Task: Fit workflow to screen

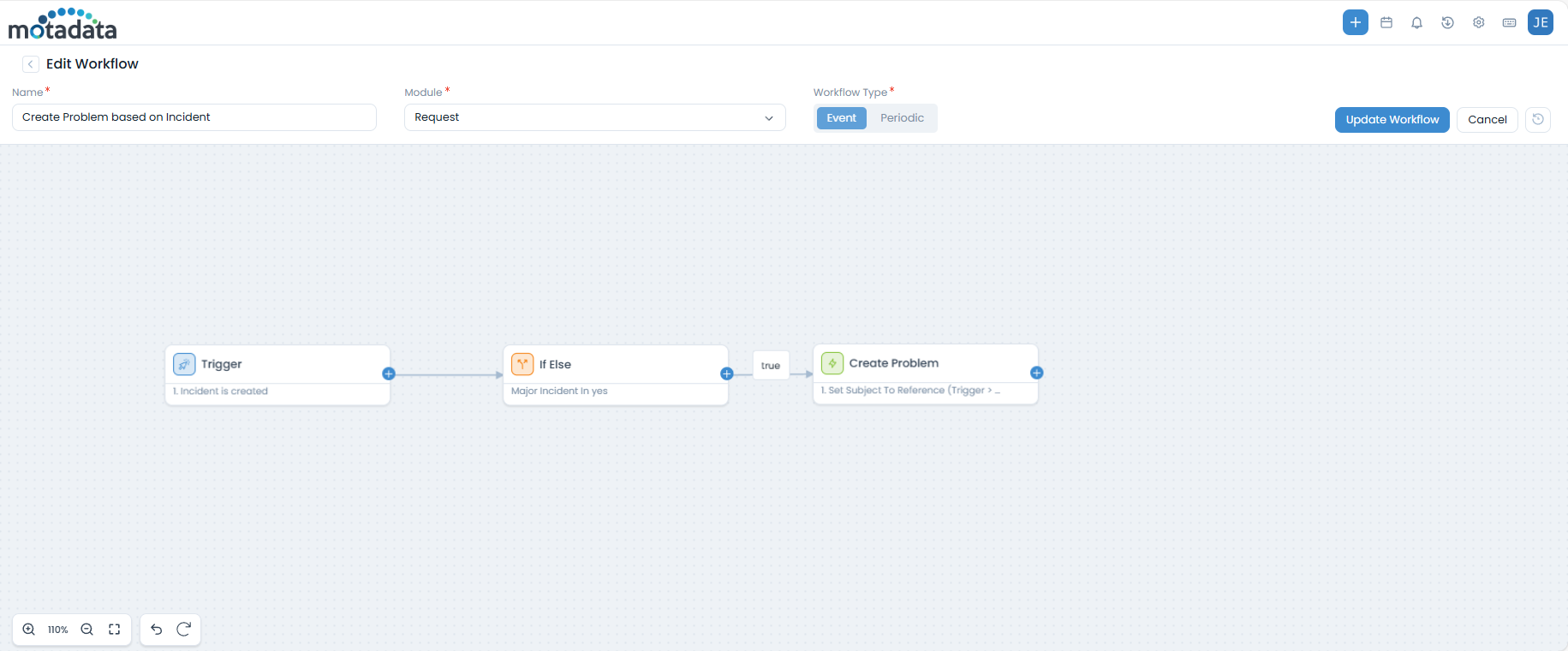Action: tap(114, 630)
